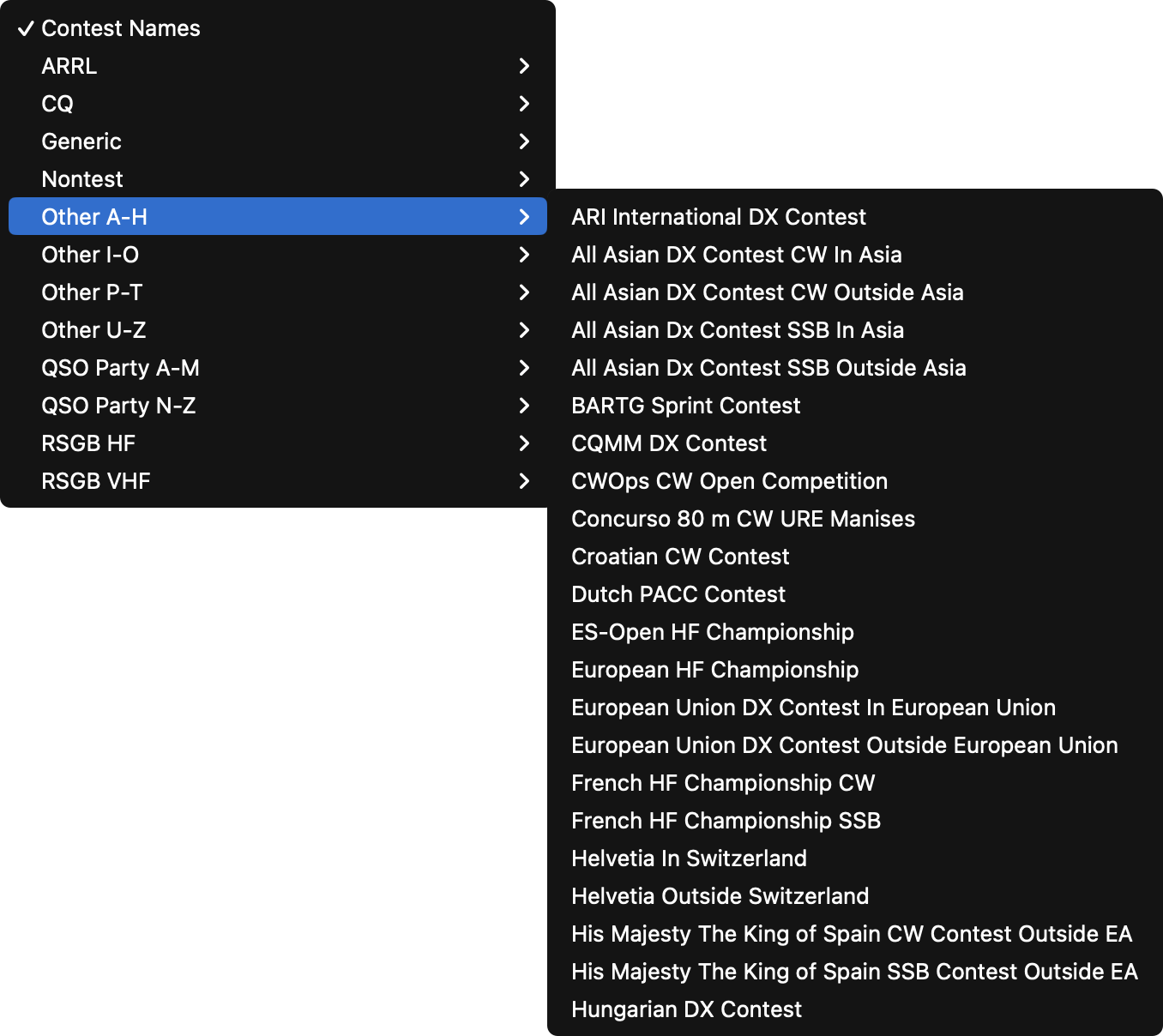Image resolution: width=1163 pixels, height=1036 pixels.
Task: Choose All Asian DX Contest CW In Asia
Action: (x=855, y=255)
